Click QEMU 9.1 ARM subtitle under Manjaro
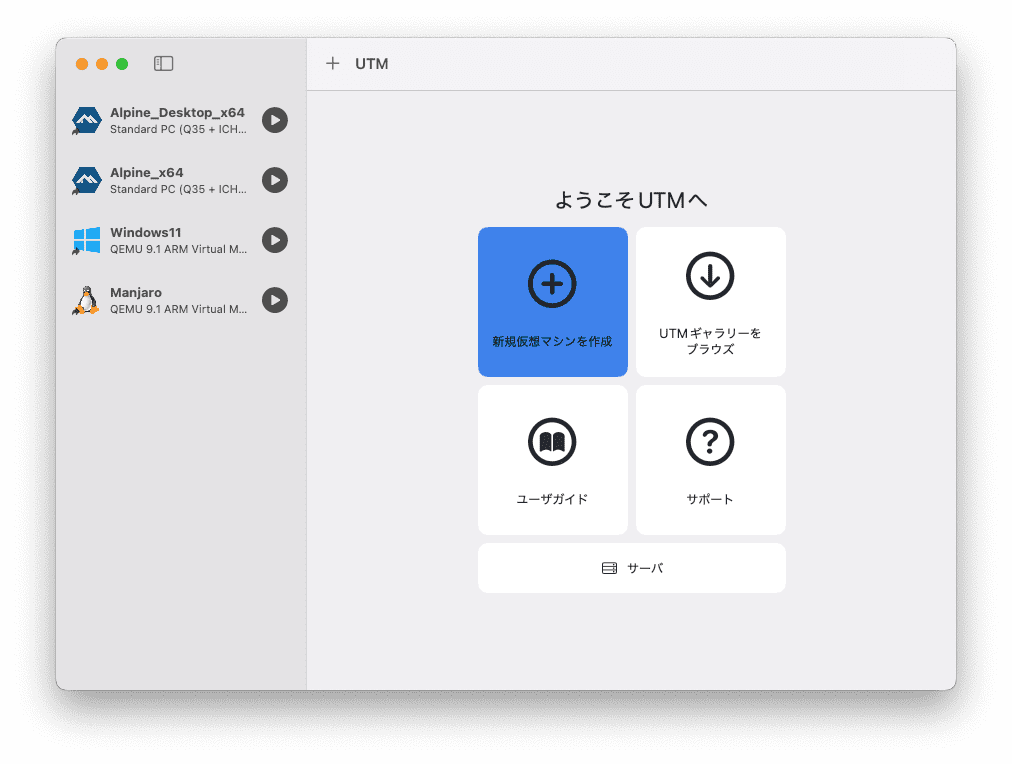1012x764 pixels. 178,309
